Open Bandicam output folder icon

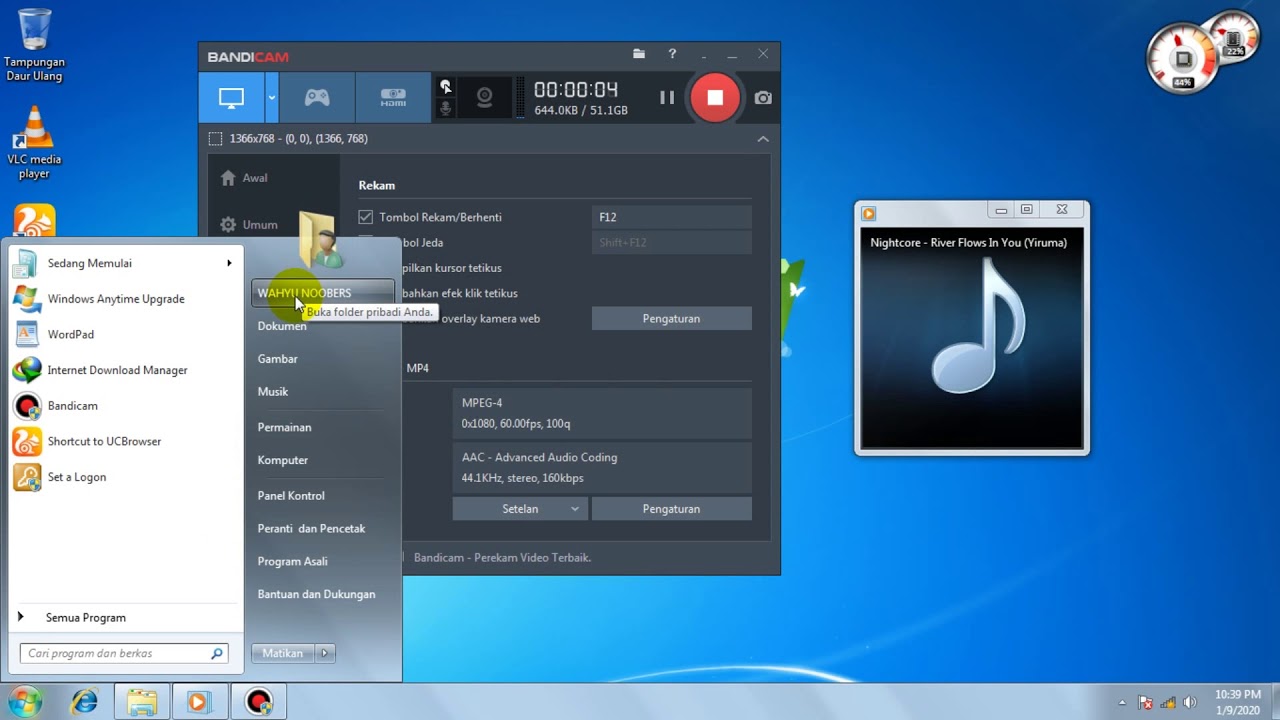pyautogui.click(x=639, y=54)
